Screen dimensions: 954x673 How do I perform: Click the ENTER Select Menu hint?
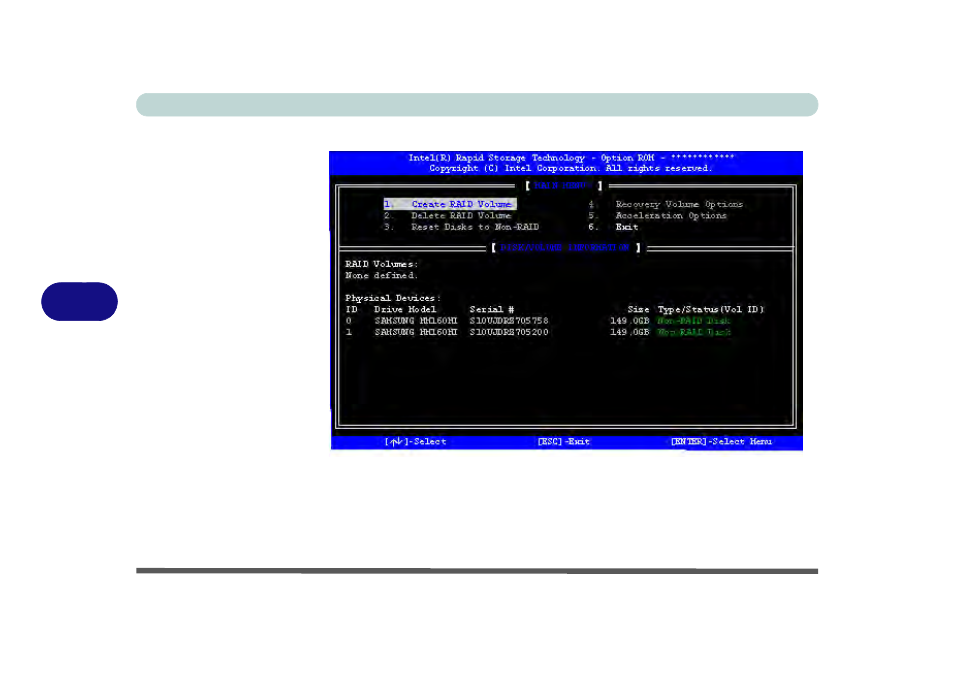point(720,441)
